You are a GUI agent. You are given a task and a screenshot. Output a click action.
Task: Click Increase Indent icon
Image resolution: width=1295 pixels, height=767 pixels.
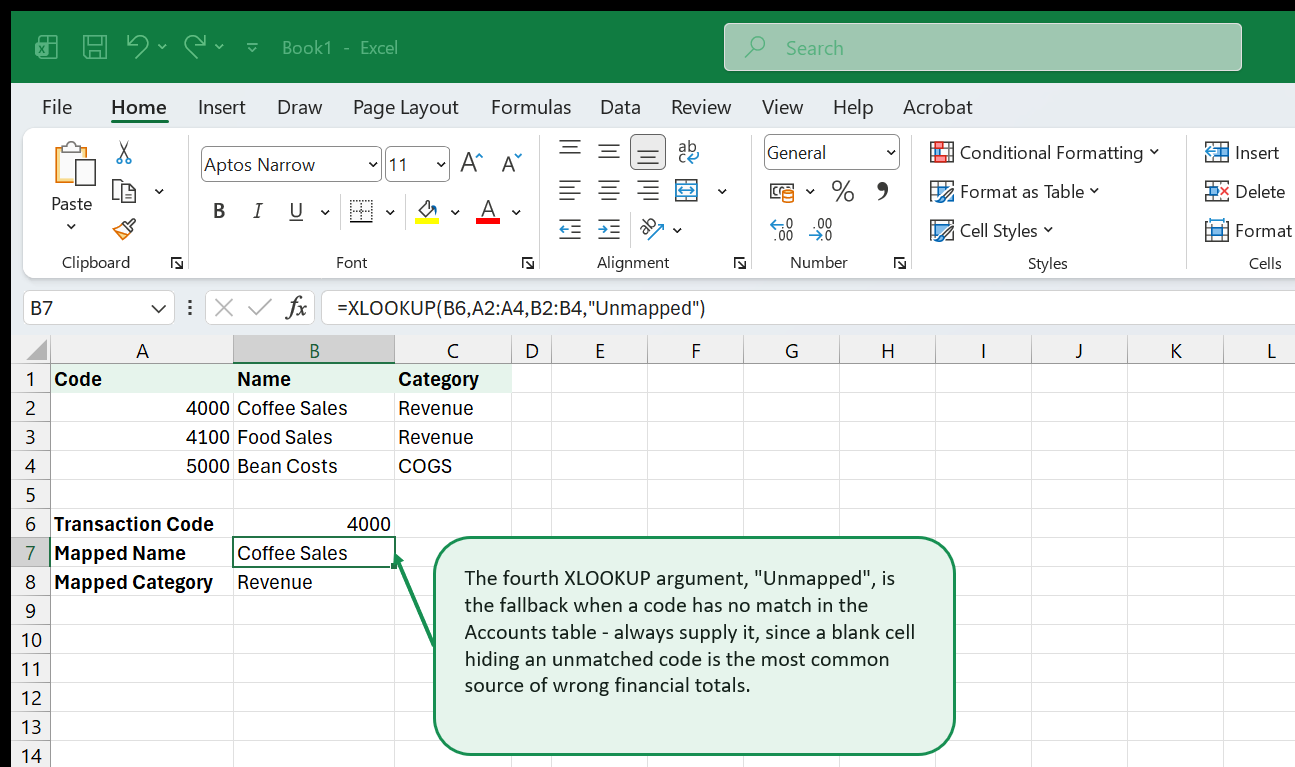[609, 229]
